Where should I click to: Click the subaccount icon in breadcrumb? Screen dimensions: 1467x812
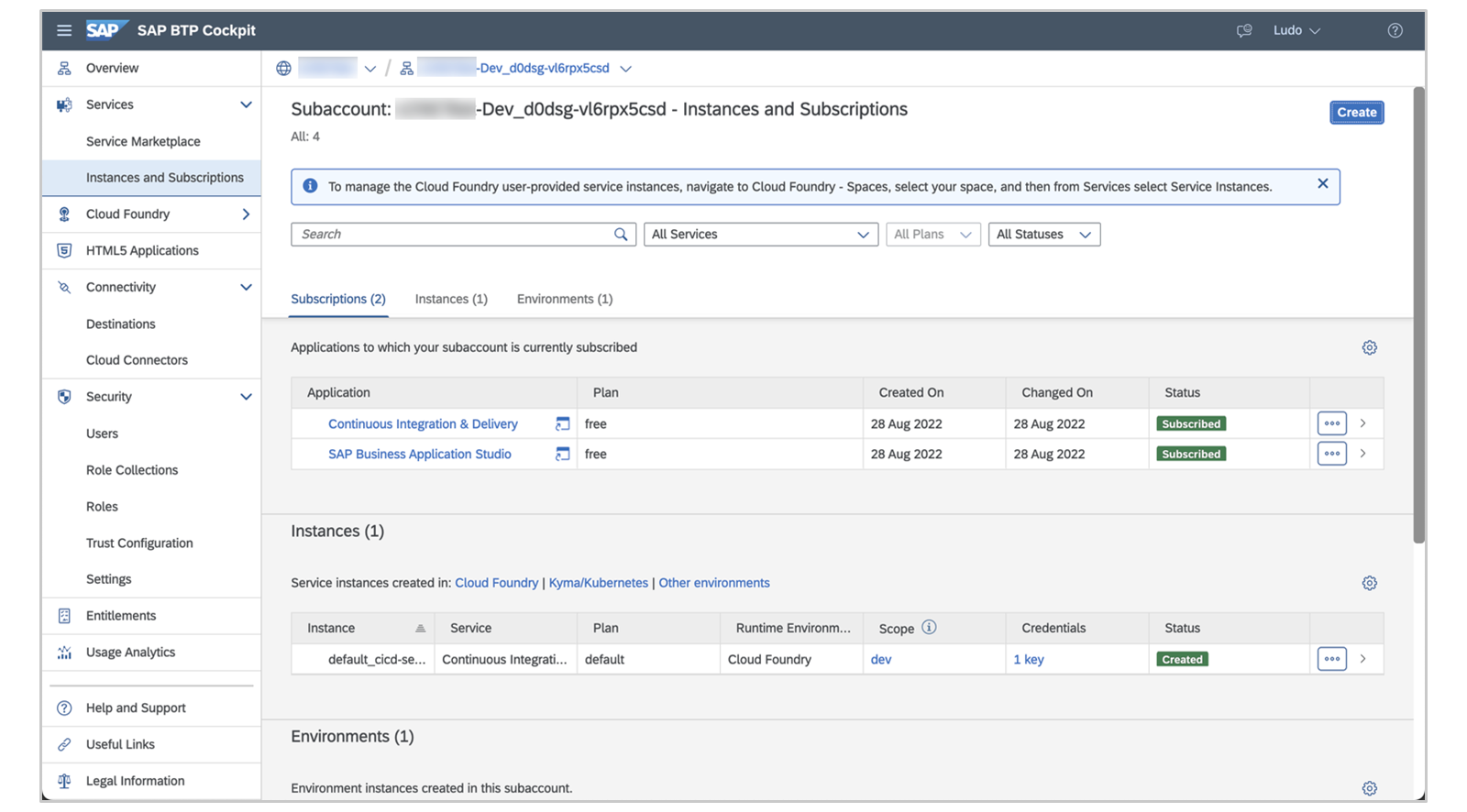coord(407,69)
